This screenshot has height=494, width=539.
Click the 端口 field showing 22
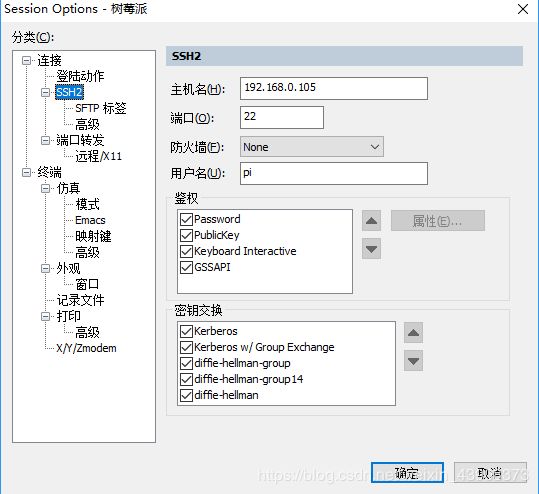pyautogui.click(x=282, y=118)
